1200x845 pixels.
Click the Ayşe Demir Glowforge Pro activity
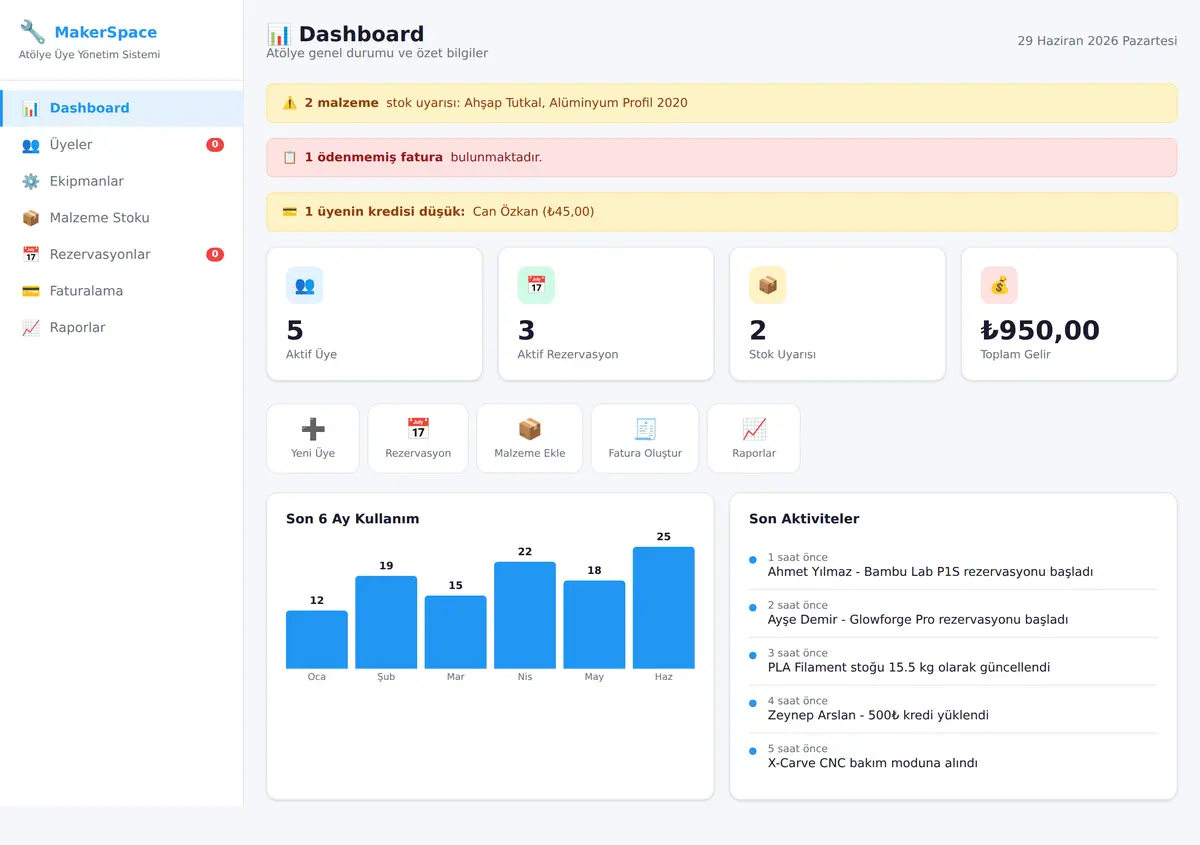point(953,613)
